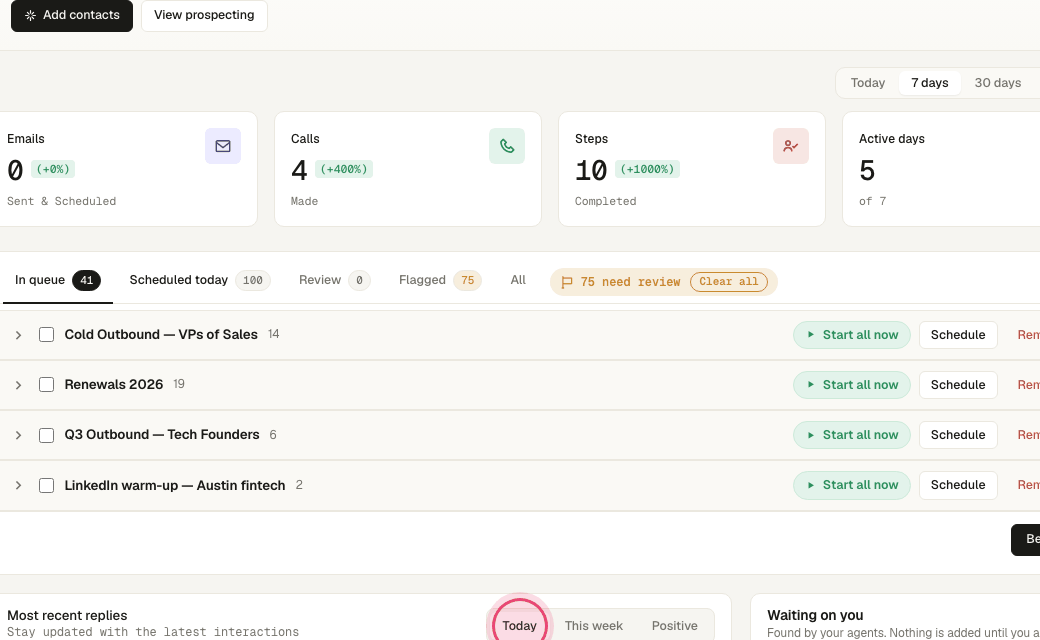The image size is (1040, 640).
Task: Click the 41 count badge on In queue
Action: (86, 281)
